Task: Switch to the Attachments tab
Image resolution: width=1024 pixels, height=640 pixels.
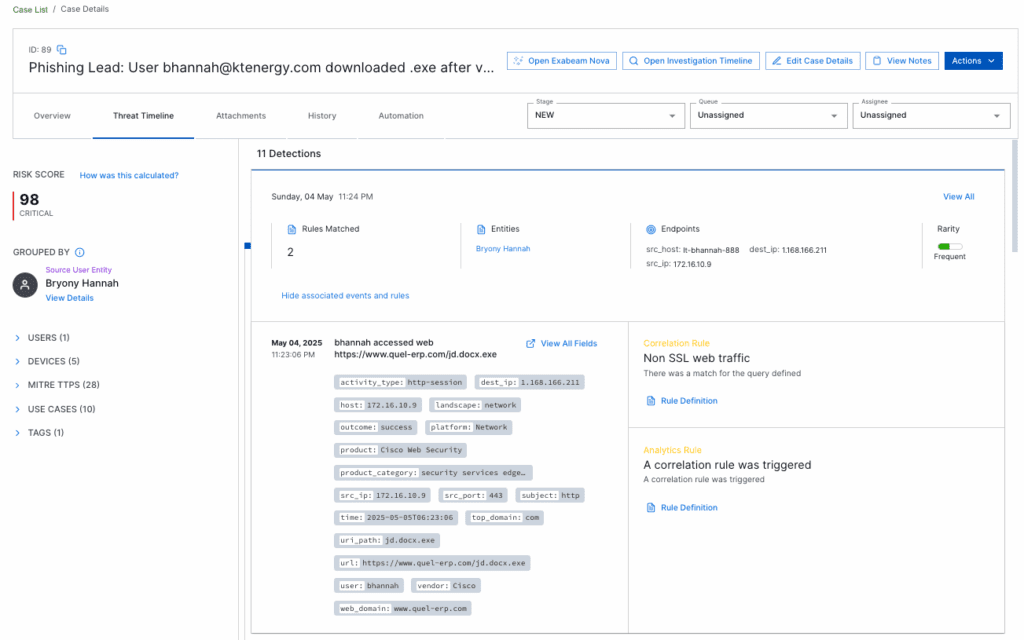Action: tap(240, 115)
